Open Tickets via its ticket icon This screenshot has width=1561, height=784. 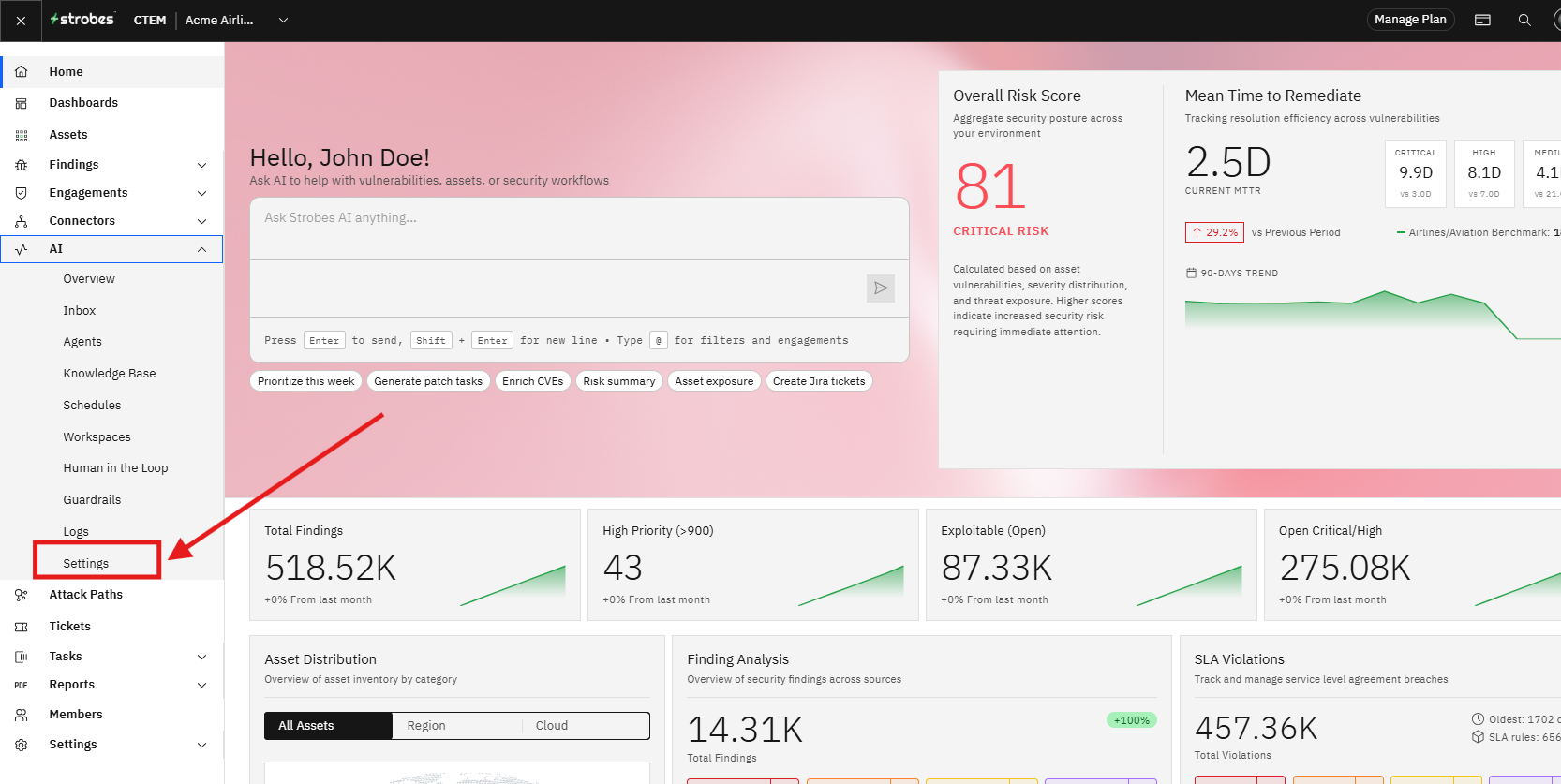21,627
